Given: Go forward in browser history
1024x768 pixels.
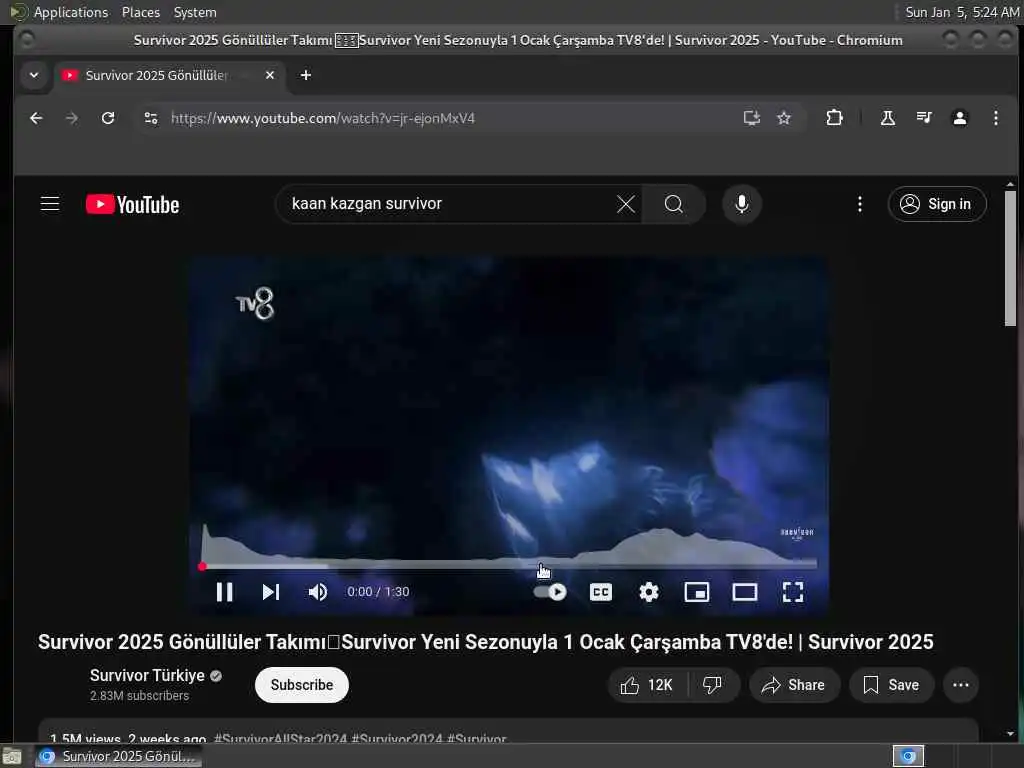Looking at the screenshot, I should pyautogui.click(x=72, y=118).
